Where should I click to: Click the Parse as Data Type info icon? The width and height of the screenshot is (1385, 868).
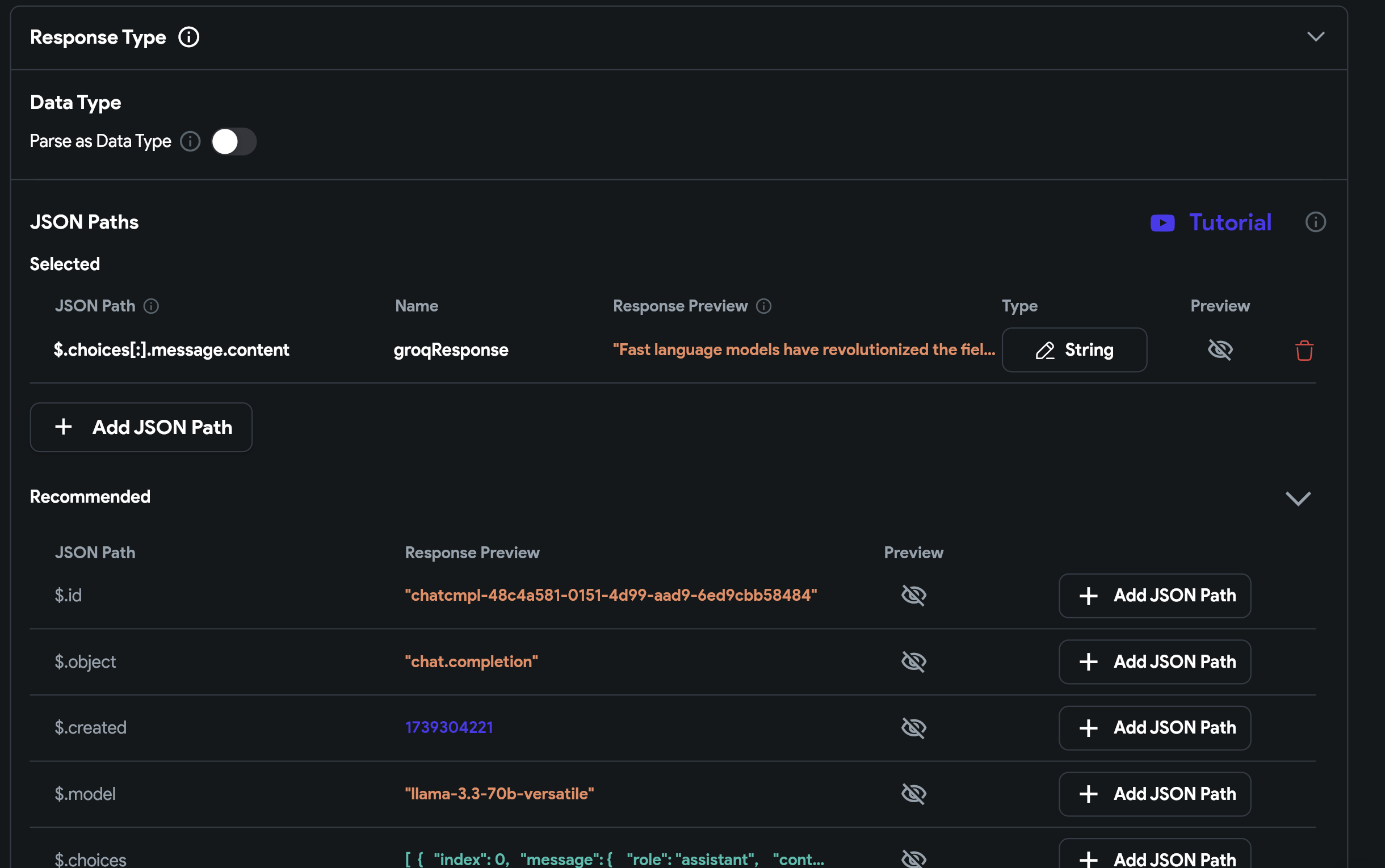(x=190, y=141)
